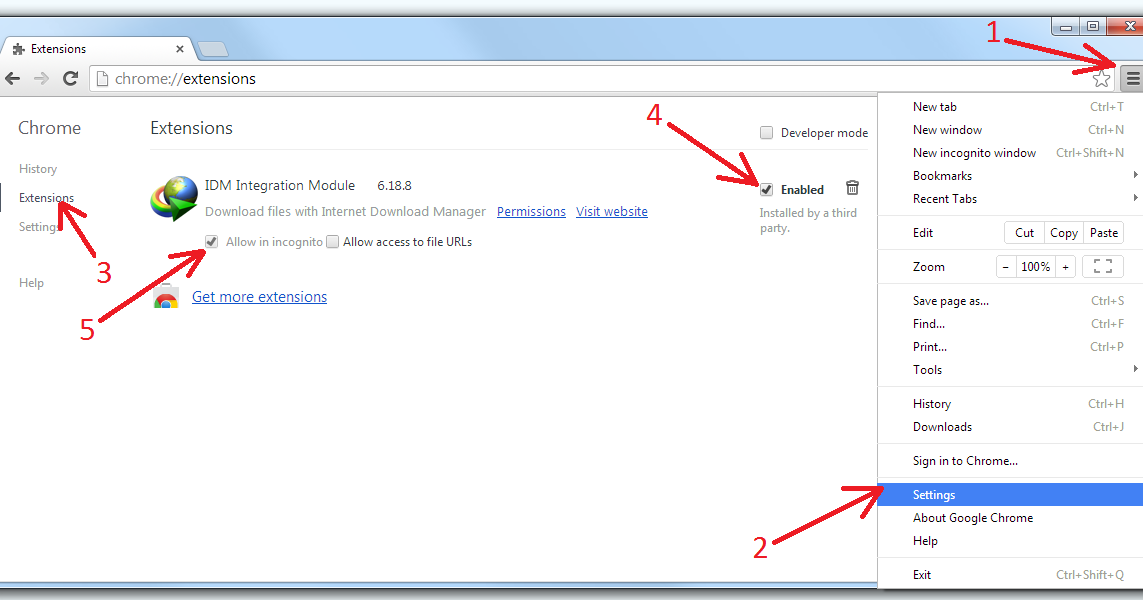This screenshot has width=1143, height=600.
Task: Open a new tab with tab-strip button
Action: coord(213,50)
